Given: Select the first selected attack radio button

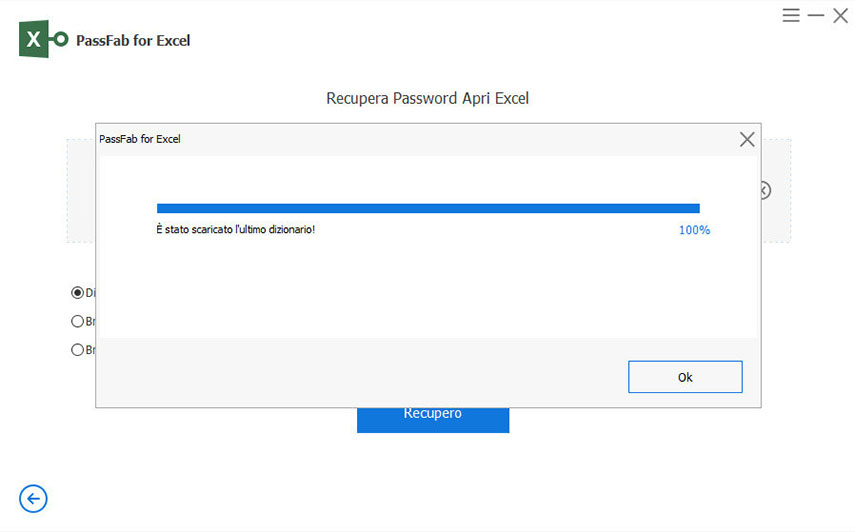Looking at the screenshot, I should [x=77, y=293].
